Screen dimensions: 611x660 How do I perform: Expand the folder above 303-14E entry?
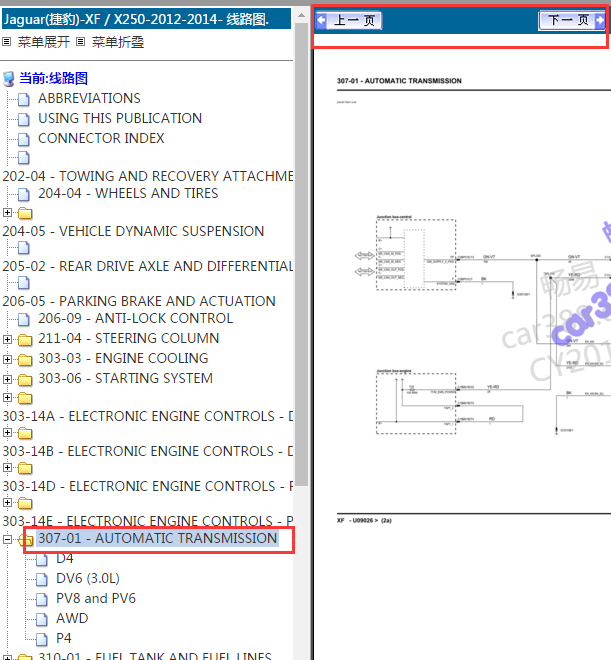point(7,502)
